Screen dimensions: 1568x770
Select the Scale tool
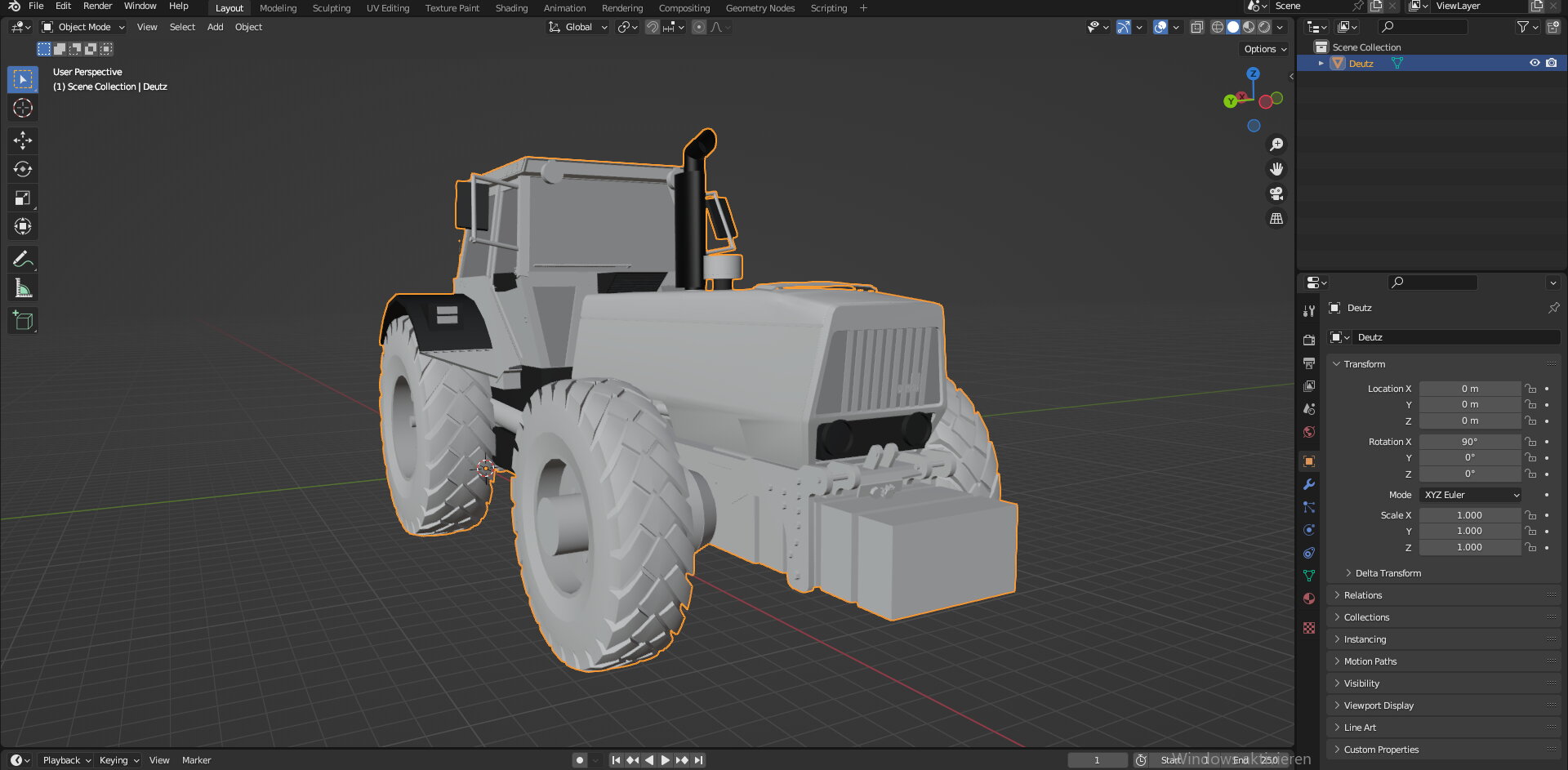[23, 198]
